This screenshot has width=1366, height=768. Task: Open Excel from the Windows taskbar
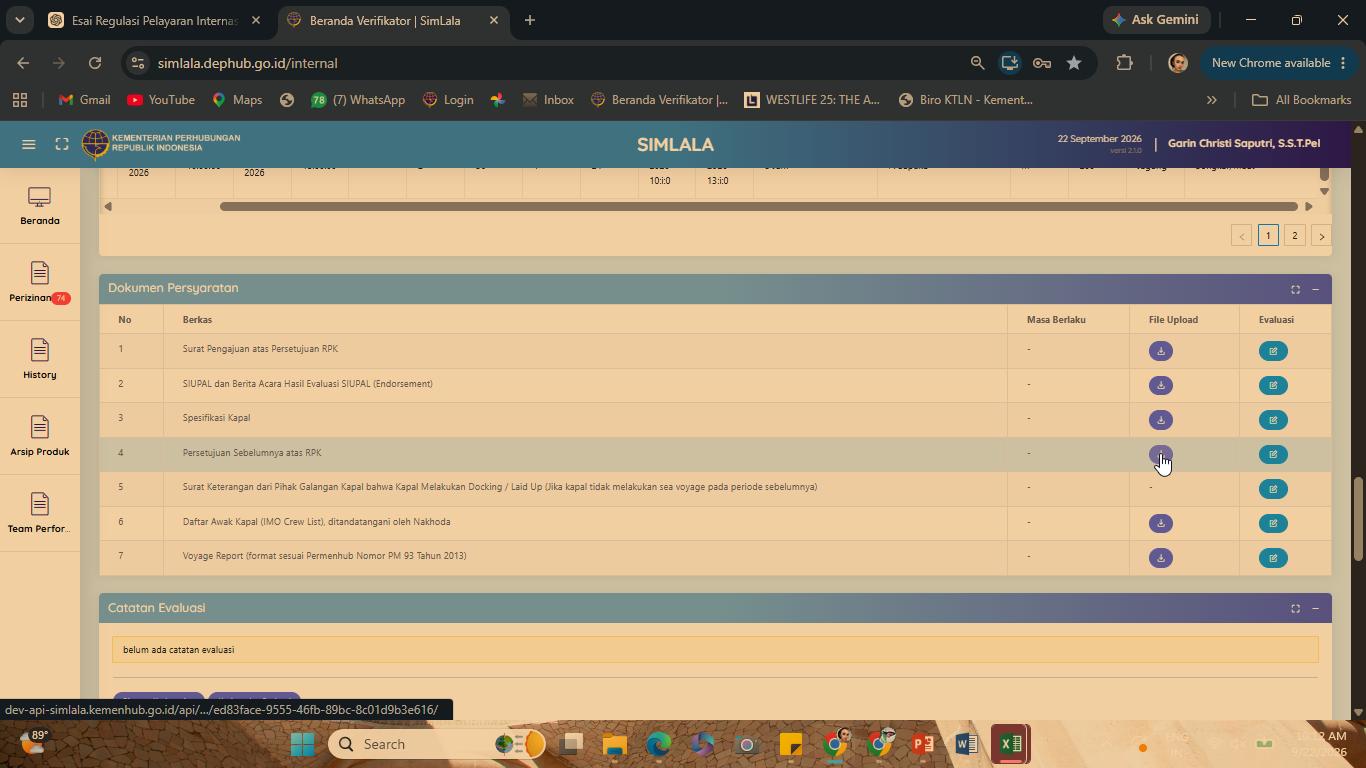(1011, 744)
